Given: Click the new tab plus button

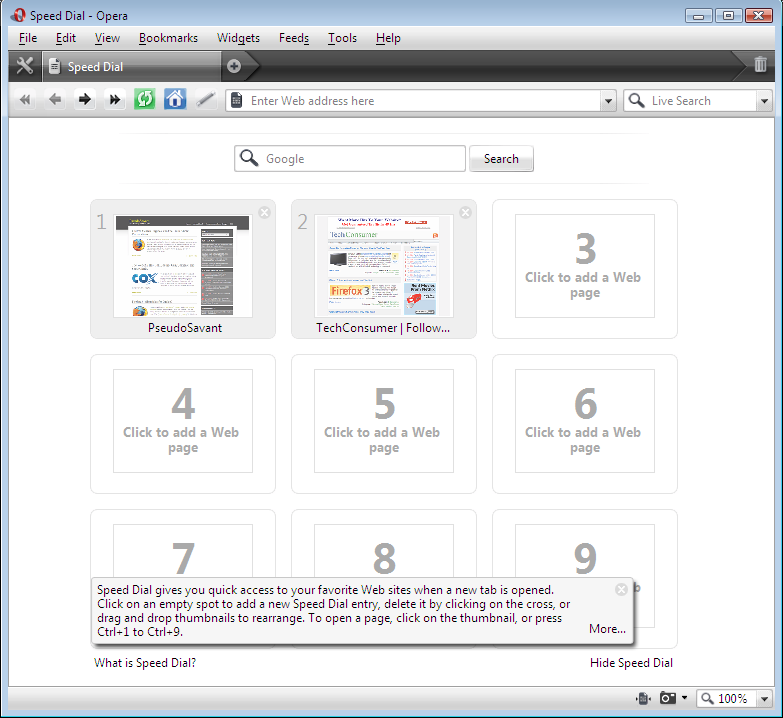Looking at the screenshot, I should (234, 66).
